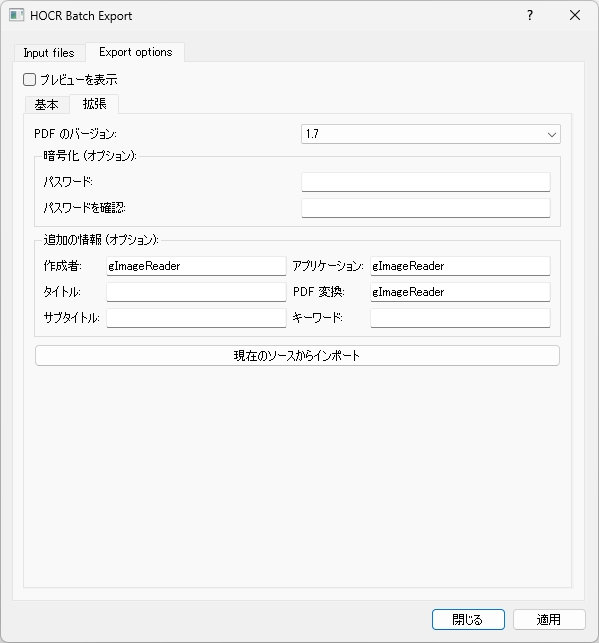The width and height of the screenshot is (599, 643).
Task: Click the 適用 button
Action: click(x=549, y=619)
